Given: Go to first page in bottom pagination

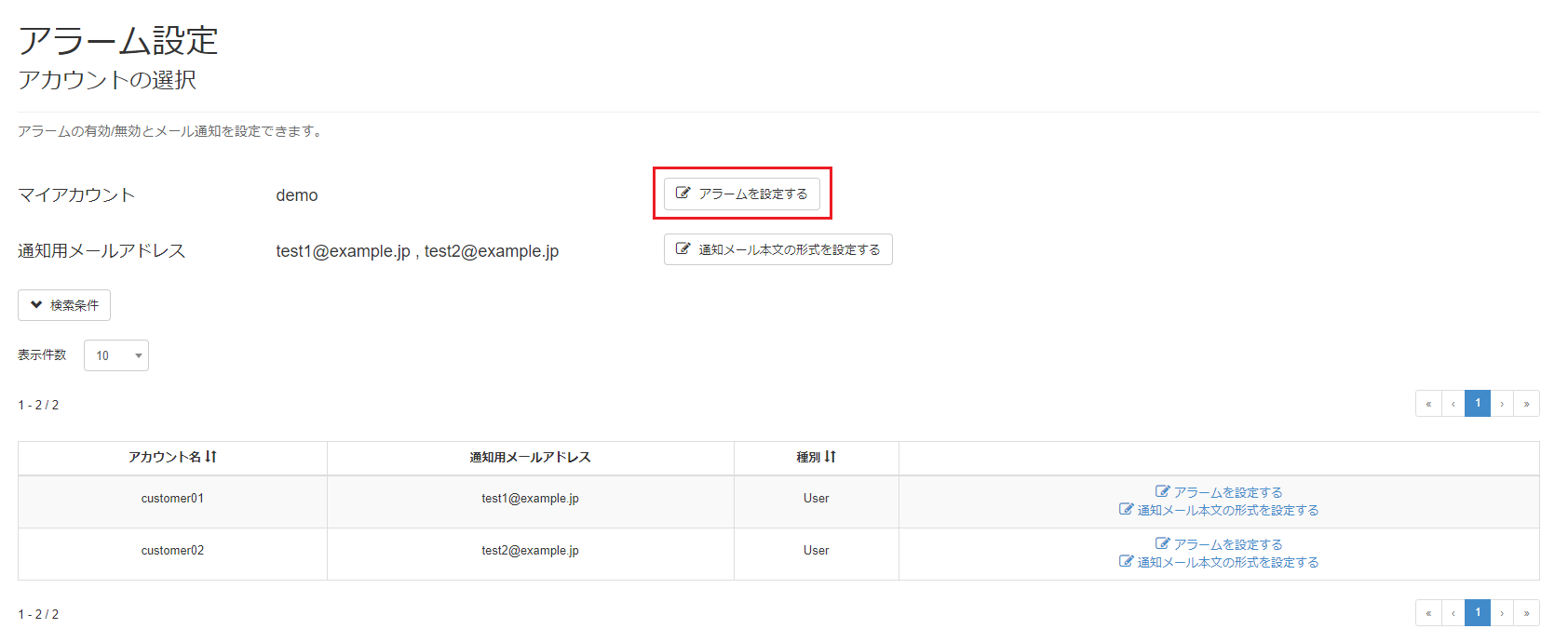Looking at the screenshot, I should tap(1428, 613).
